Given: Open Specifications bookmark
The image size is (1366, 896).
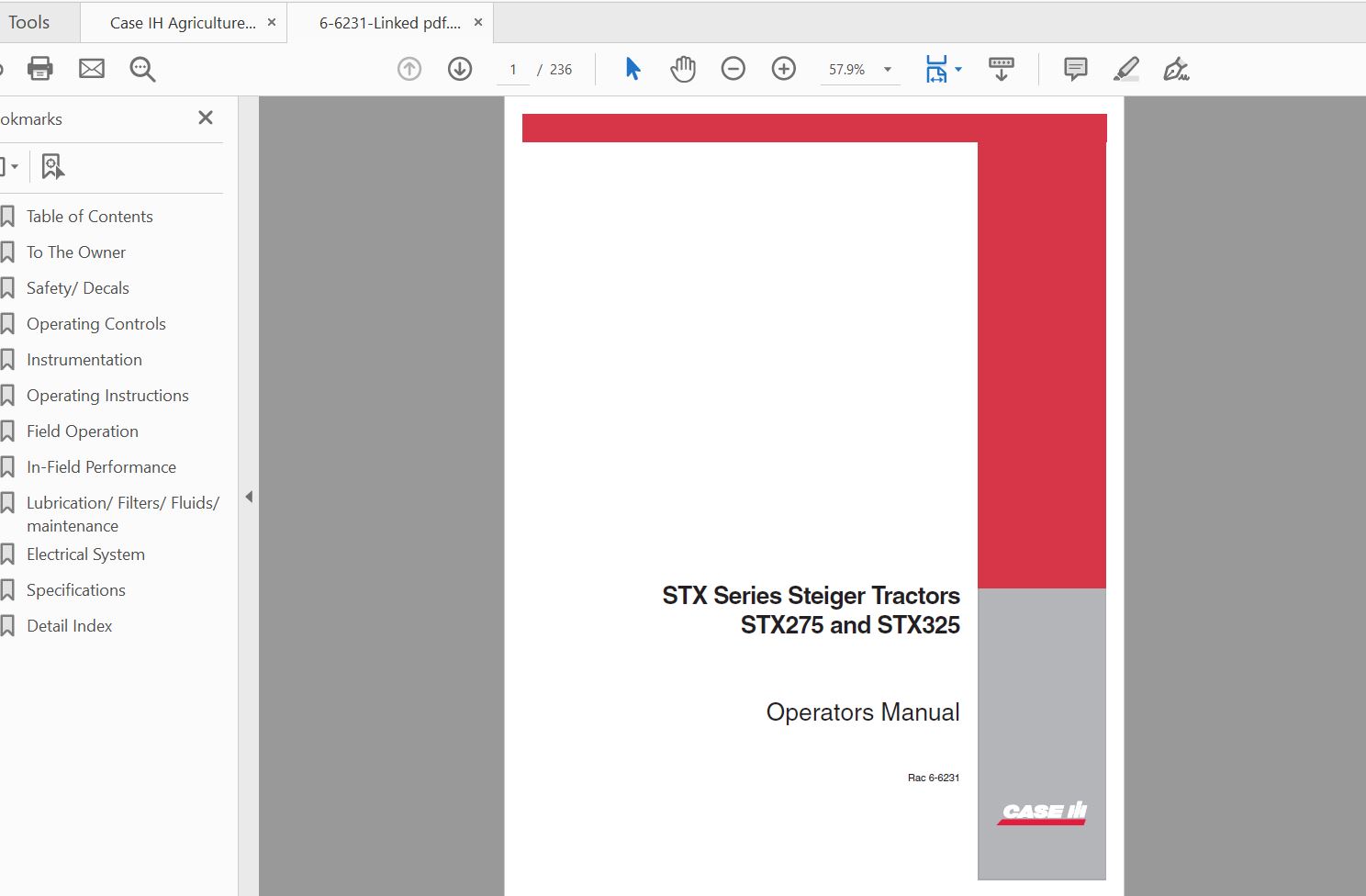Looking at the screenshot, I should (76, 590).
